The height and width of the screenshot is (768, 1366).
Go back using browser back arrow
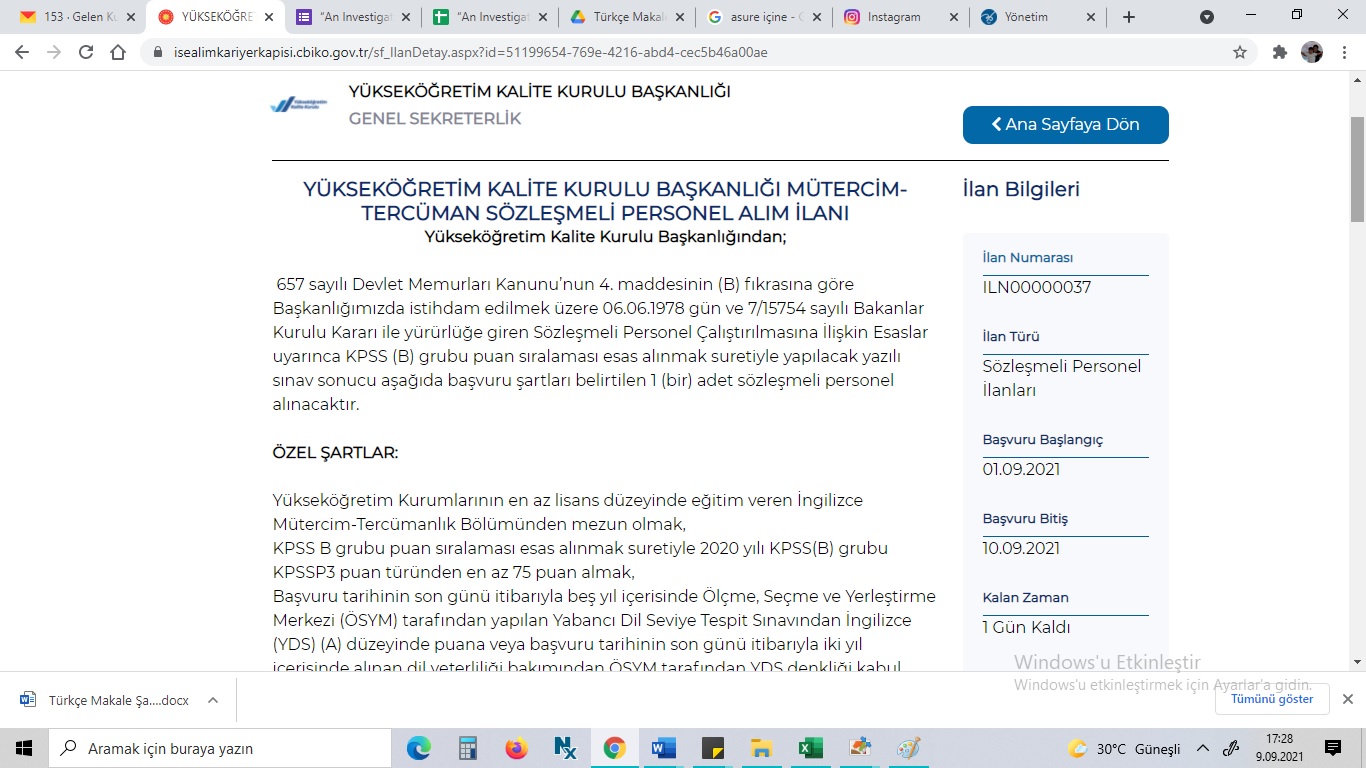tap(22, 52)
